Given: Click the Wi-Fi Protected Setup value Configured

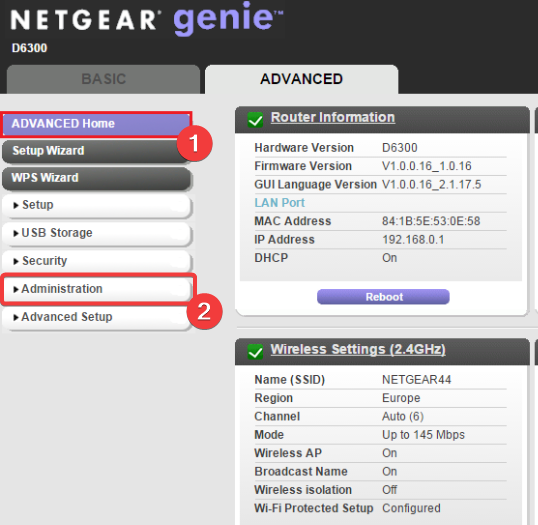Looking at the screenshot, I should click(x=411, y=508).
